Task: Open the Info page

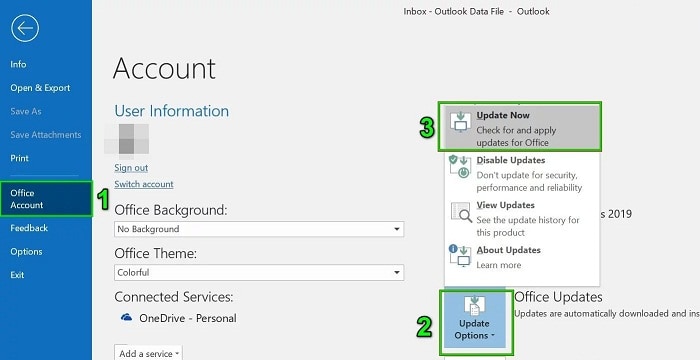Action: [18, 64]
